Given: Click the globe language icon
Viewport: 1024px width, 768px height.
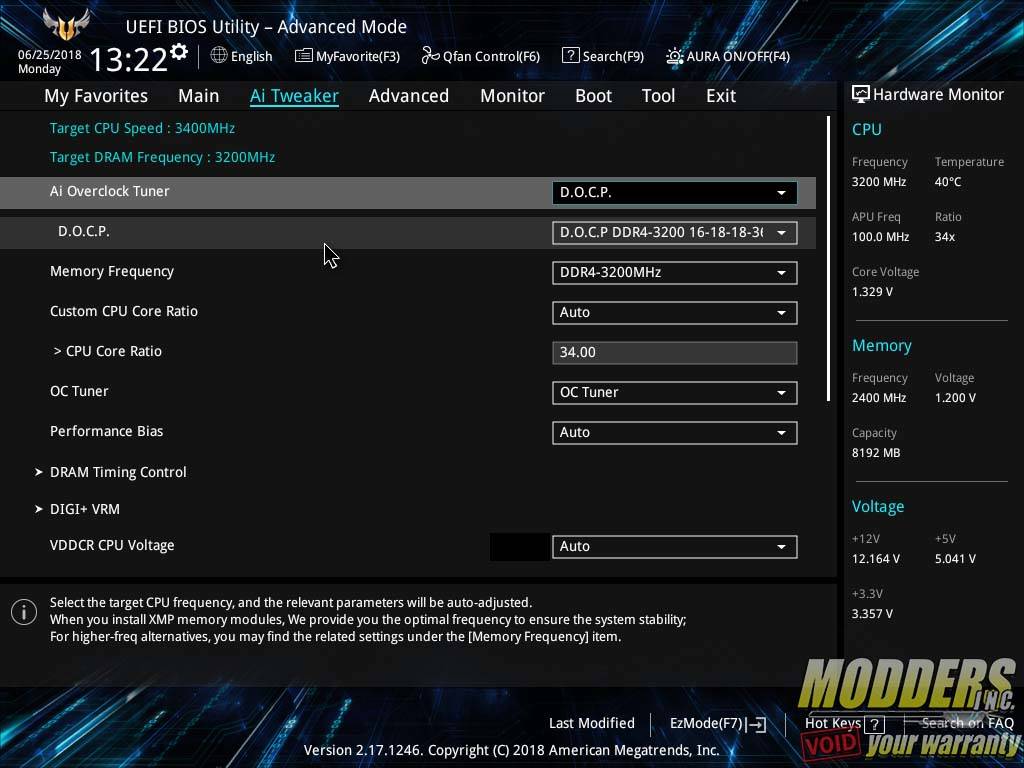Looking at the screenshot, I should click(x=219, y=56).
